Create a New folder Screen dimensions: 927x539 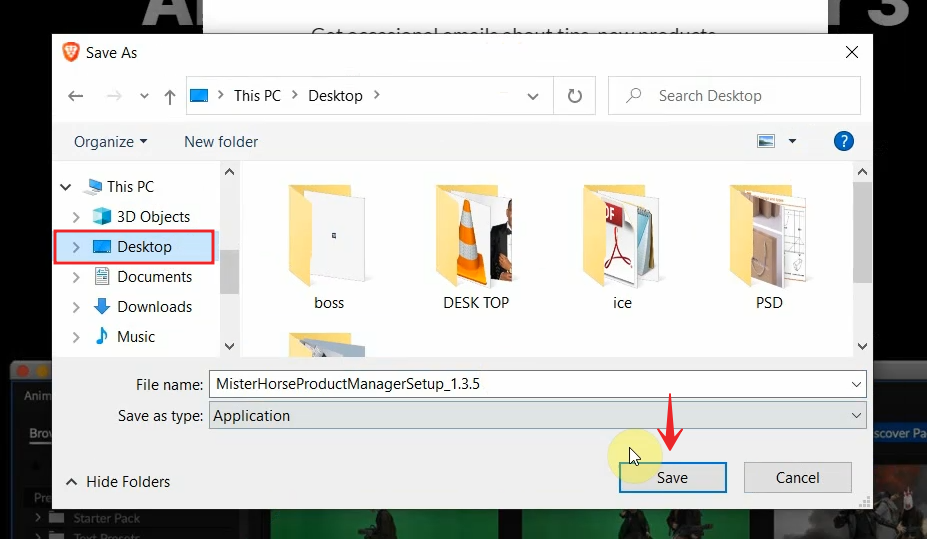coord(221,142)
